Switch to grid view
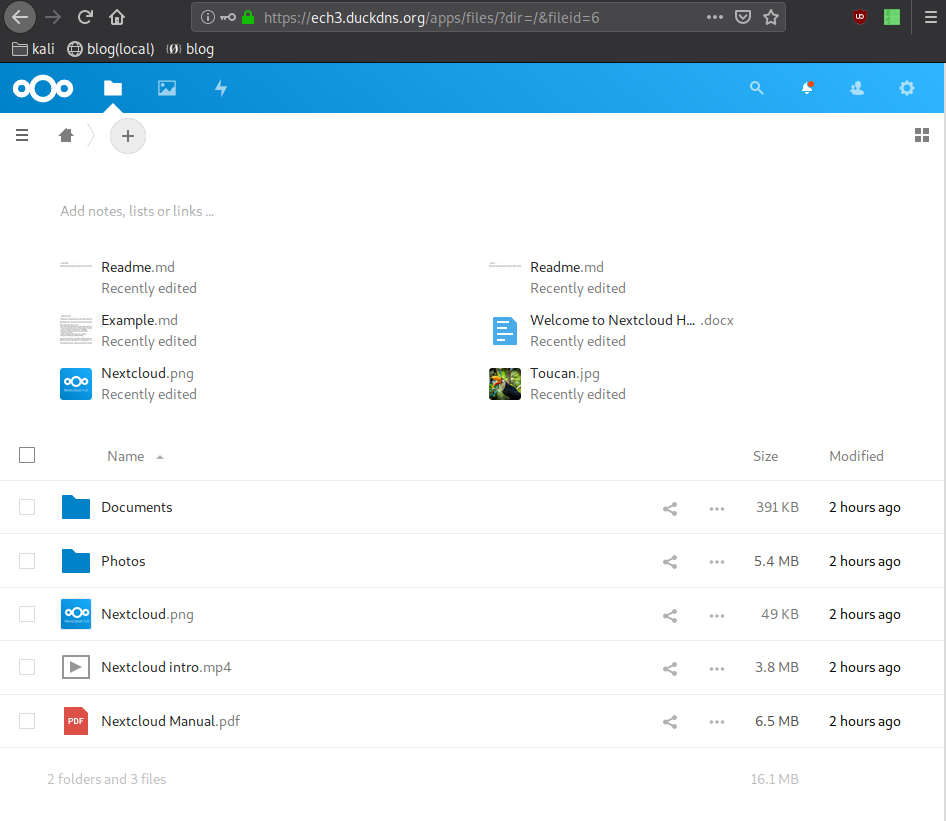Viewport: 946px width, 821px height. point(921,135)
